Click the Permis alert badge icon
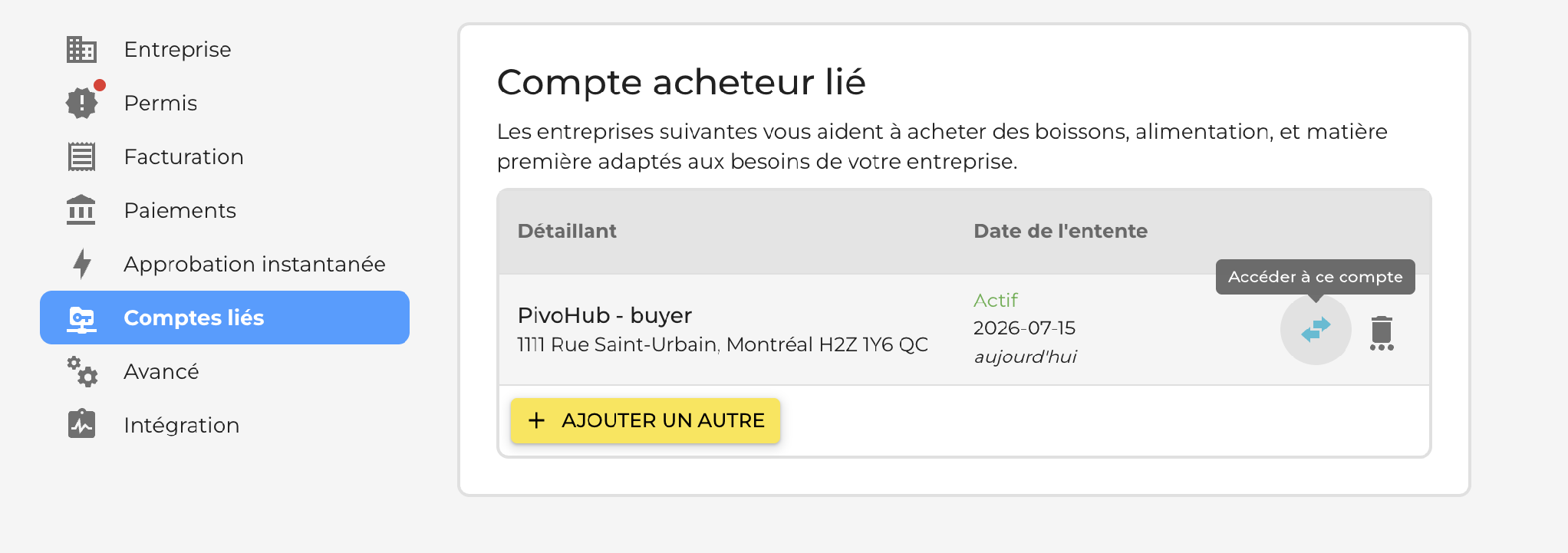Image resolution: width=1568 pixels, height=553 pixels. [81, 103]
